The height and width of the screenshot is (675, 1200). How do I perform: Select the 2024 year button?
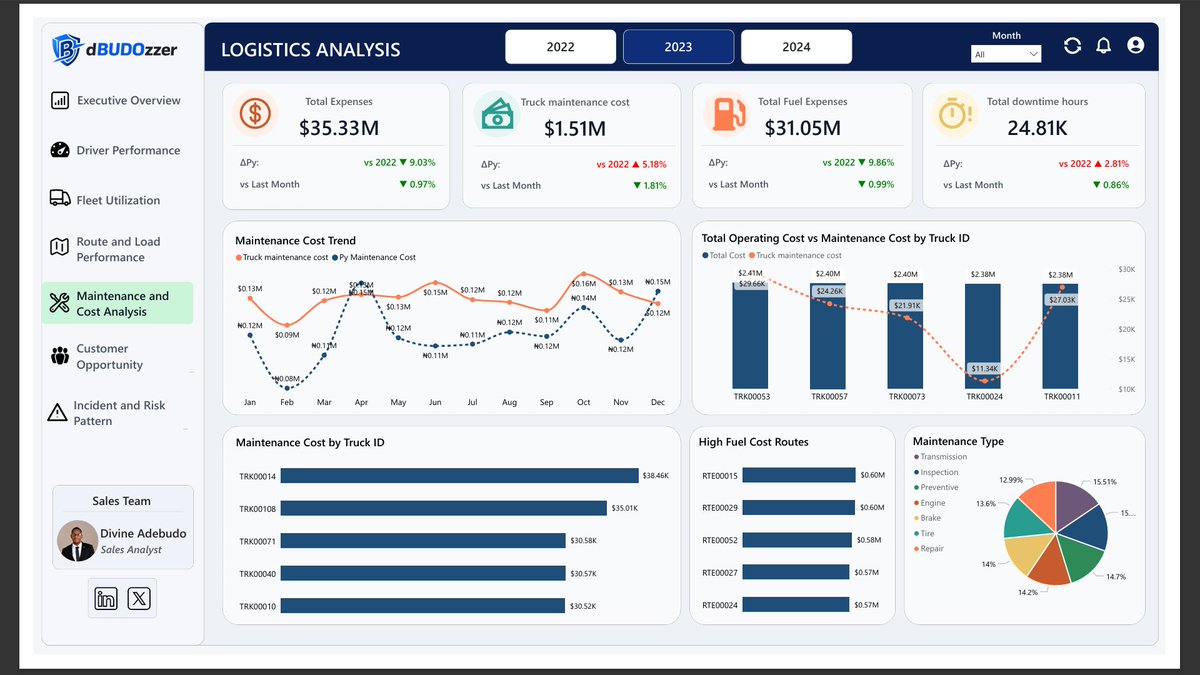point(796,47)
